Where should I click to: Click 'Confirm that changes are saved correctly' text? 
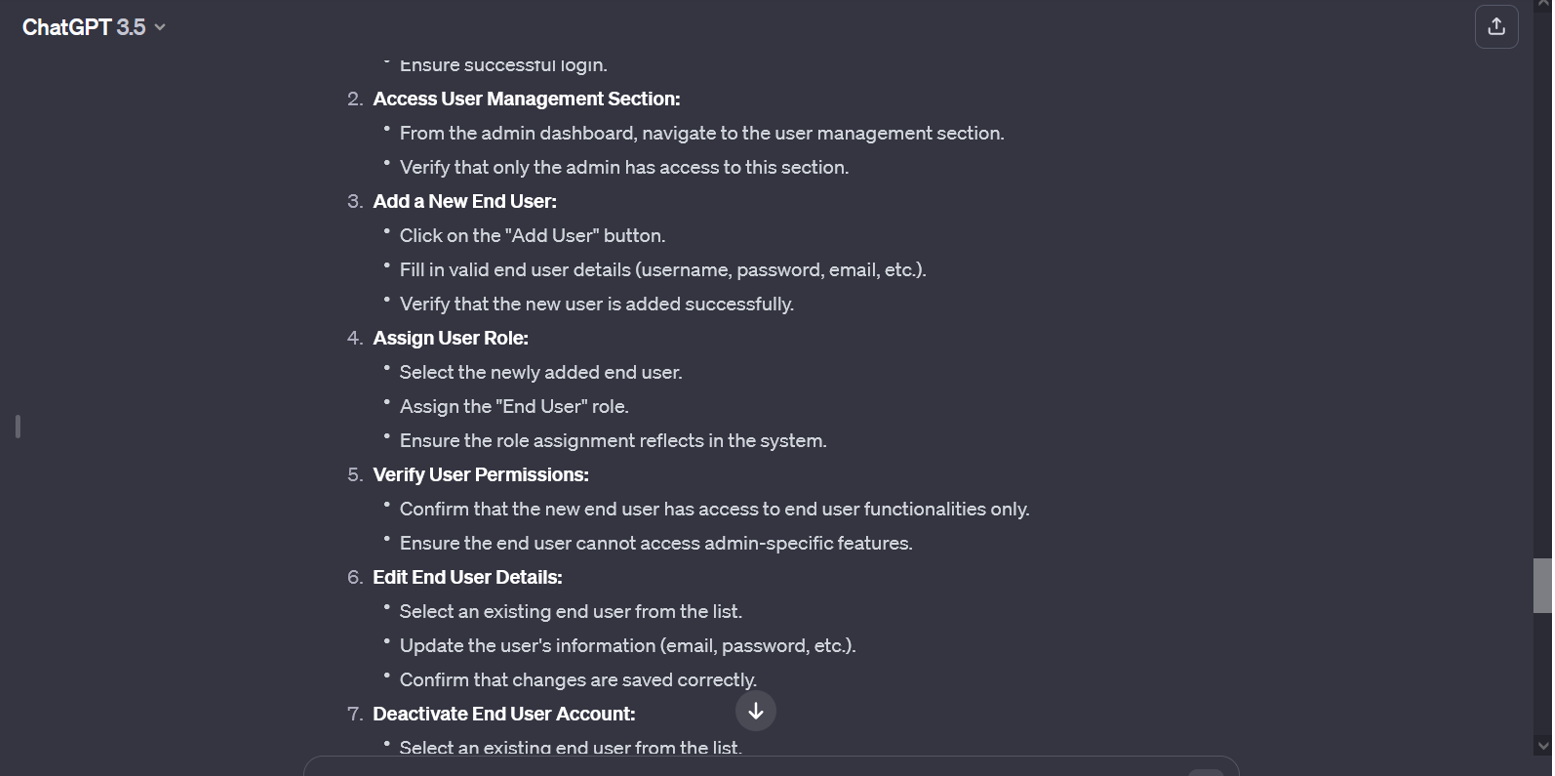578,680
